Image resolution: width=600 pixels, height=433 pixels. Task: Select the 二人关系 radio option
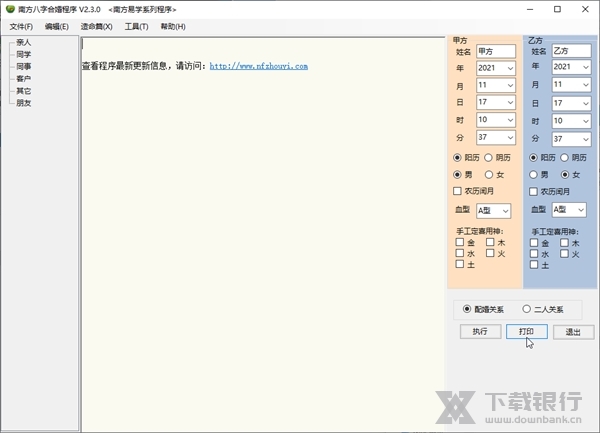coord(527,309)
